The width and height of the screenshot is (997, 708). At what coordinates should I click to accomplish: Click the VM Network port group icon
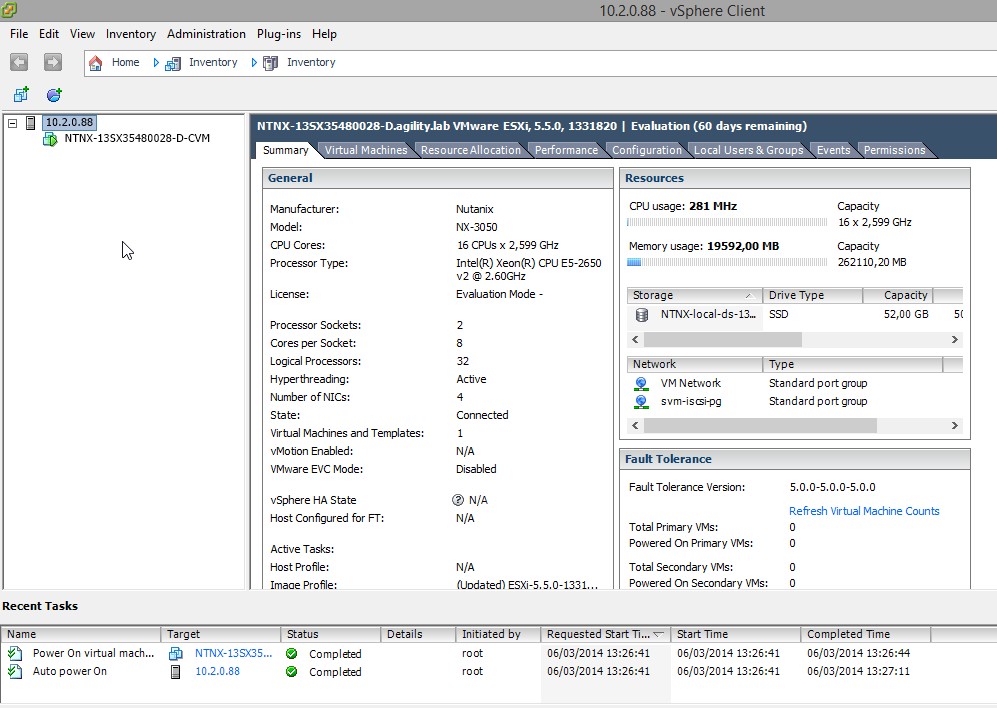(641, 383)
